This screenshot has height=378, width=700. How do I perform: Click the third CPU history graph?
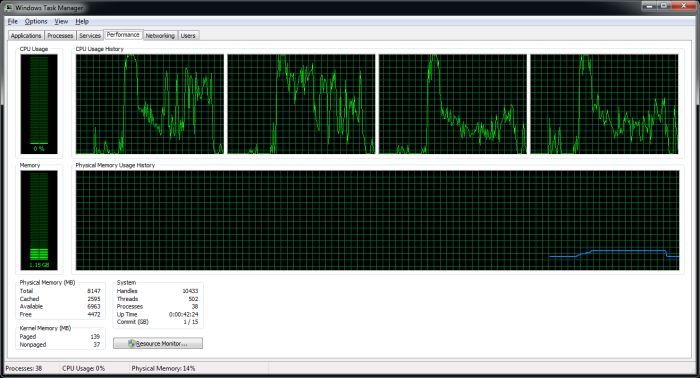pyautogui.click(x=453, y=104)
